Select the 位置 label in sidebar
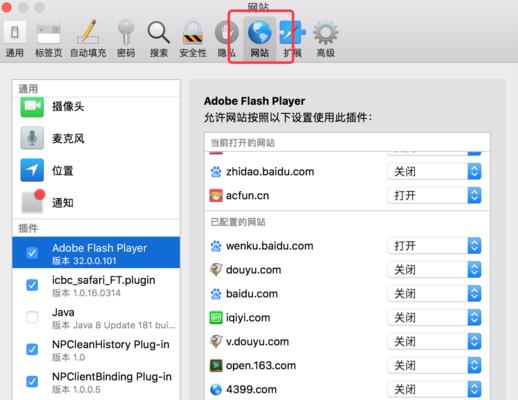This screenshot has width=518, height=400. [x=63, y=171]
